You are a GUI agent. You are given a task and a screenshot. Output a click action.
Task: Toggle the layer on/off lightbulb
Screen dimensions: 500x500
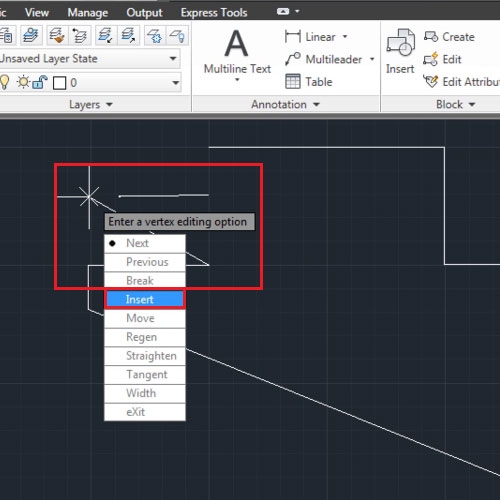(x=5, y=82)
